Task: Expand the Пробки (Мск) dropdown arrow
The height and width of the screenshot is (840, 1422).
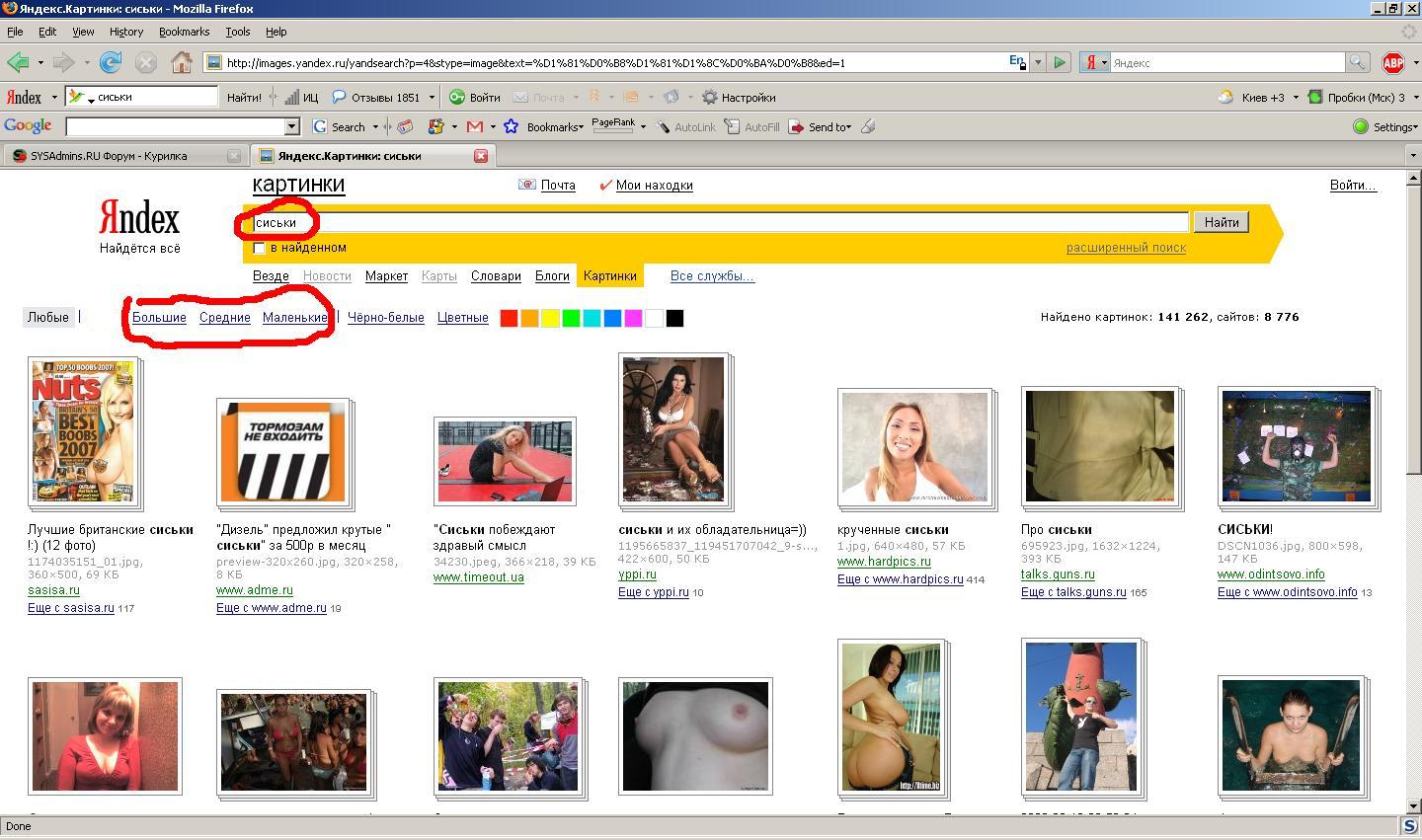Action: [x=1414, y=98]
